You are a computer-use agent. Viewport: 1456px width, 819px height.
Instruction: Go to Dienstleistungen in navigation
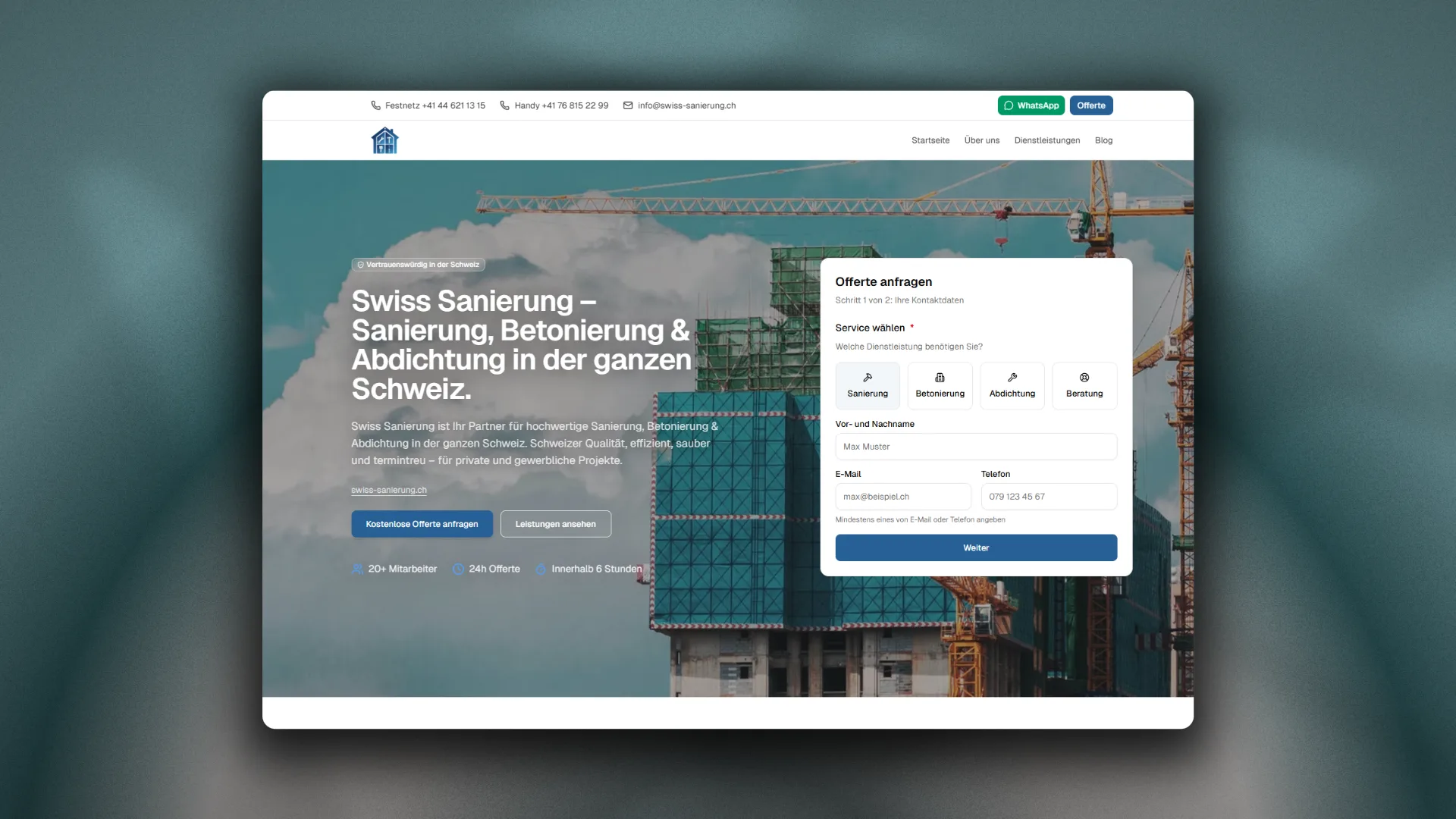tap(1047, 140)
